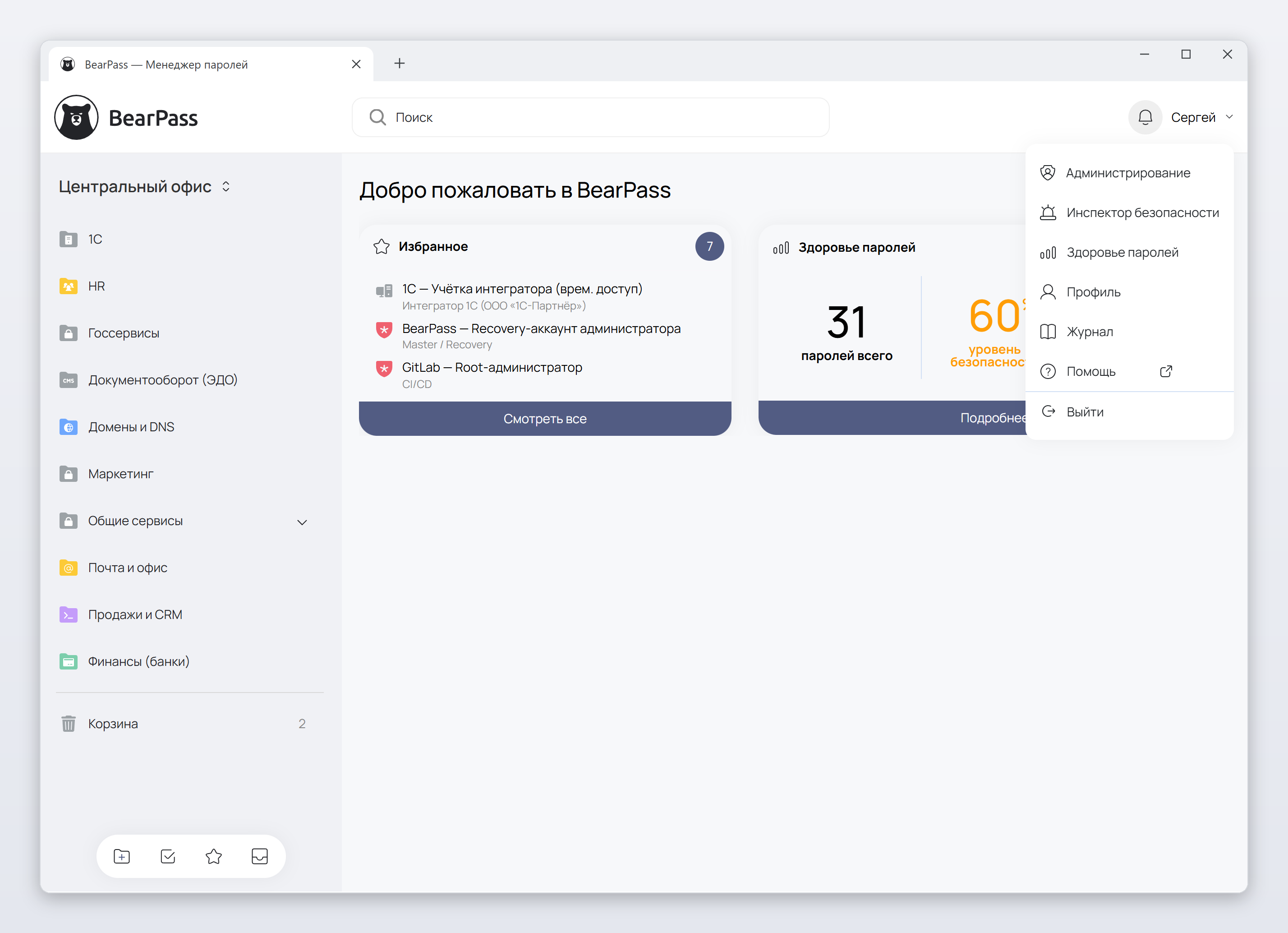
Task: Open 1C — Учётка интегратора entry
Action: coord(522,296)
